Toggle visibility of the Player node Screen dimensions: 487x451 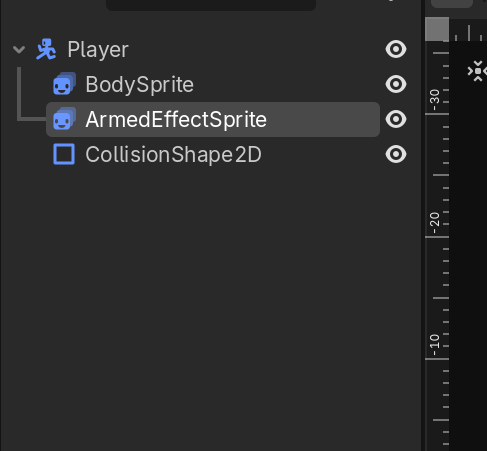[x=396, y=49]
